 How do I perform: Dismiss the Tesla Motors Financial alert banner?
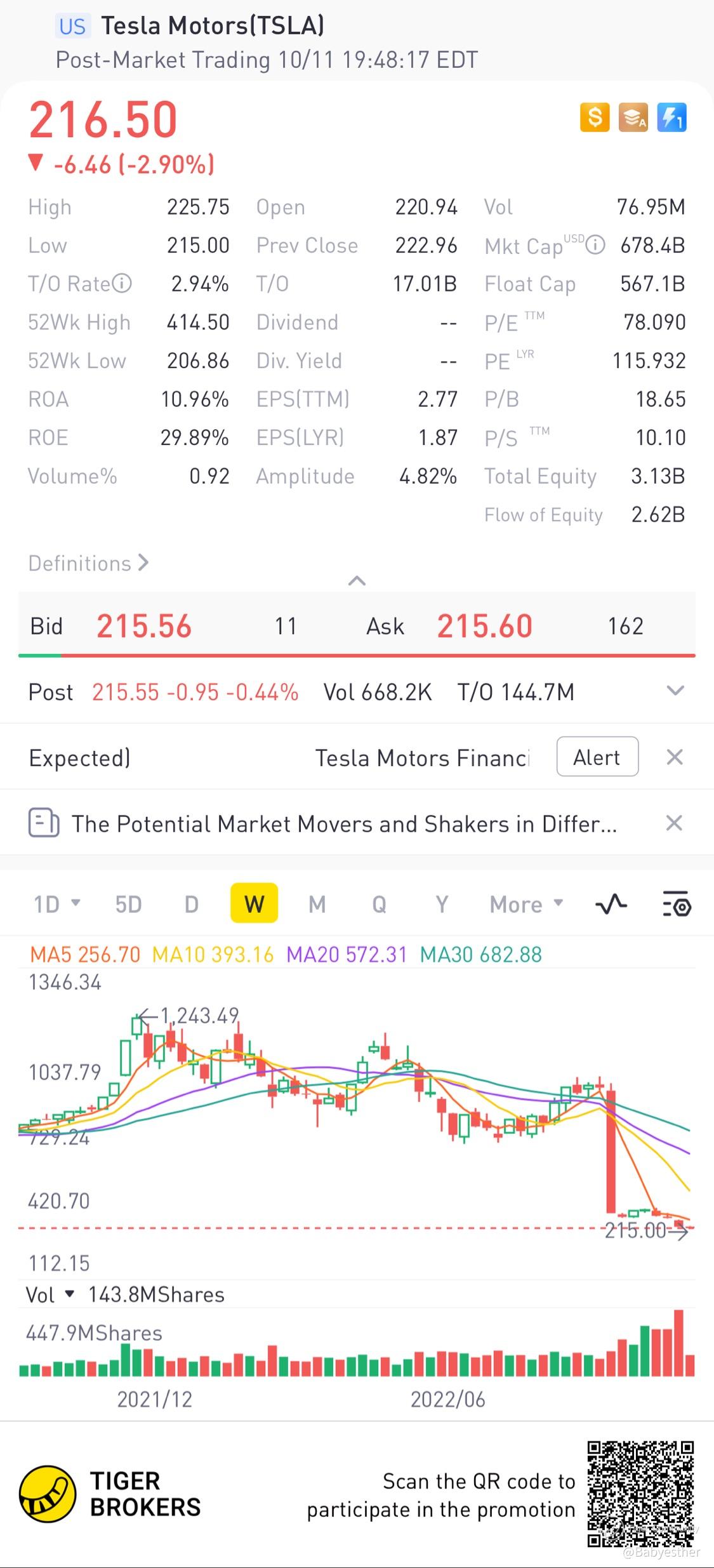(675, 757)
